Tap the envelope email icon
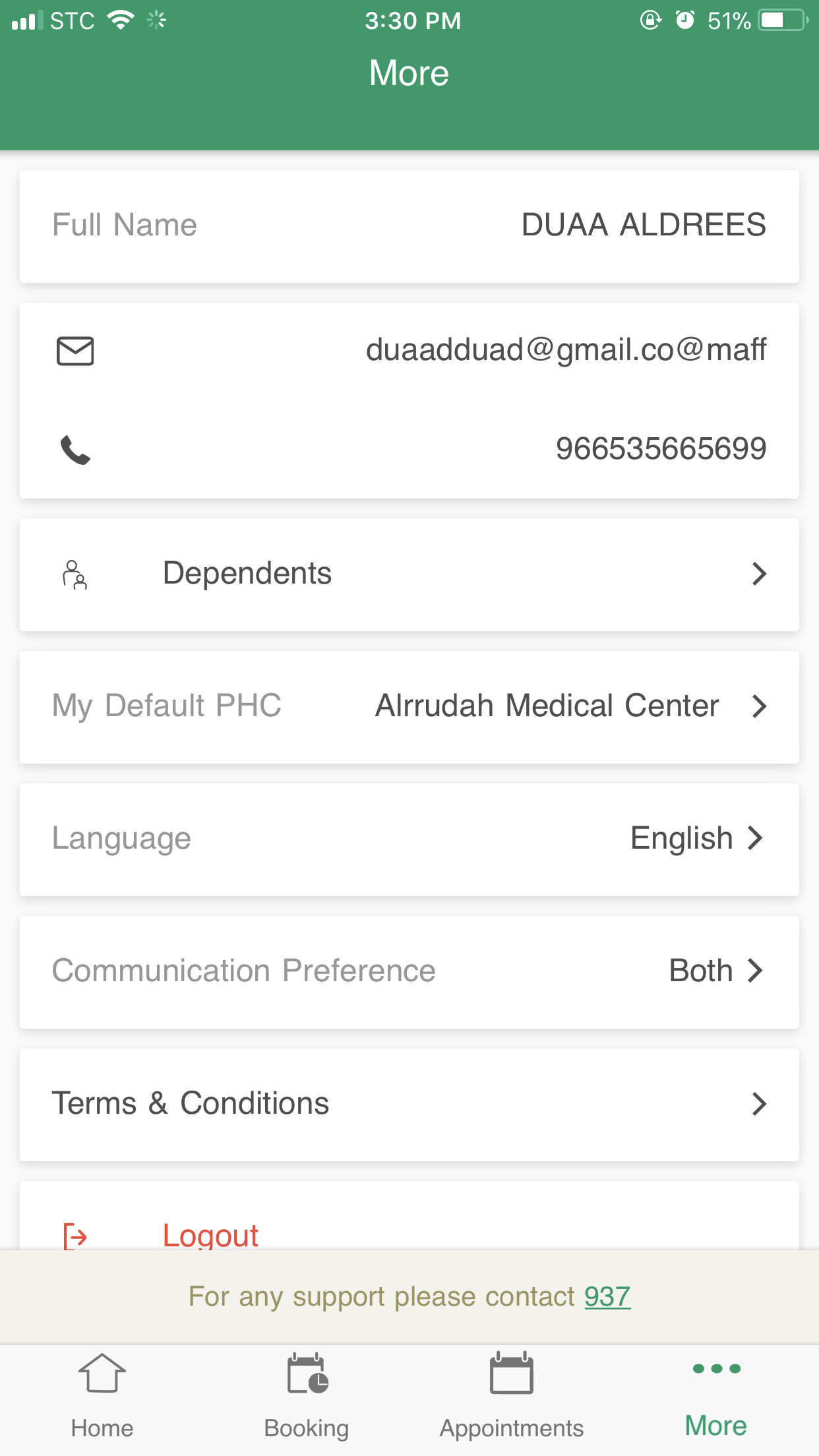Viewport: 819px width, 1456px height. [x=75, y=351]
